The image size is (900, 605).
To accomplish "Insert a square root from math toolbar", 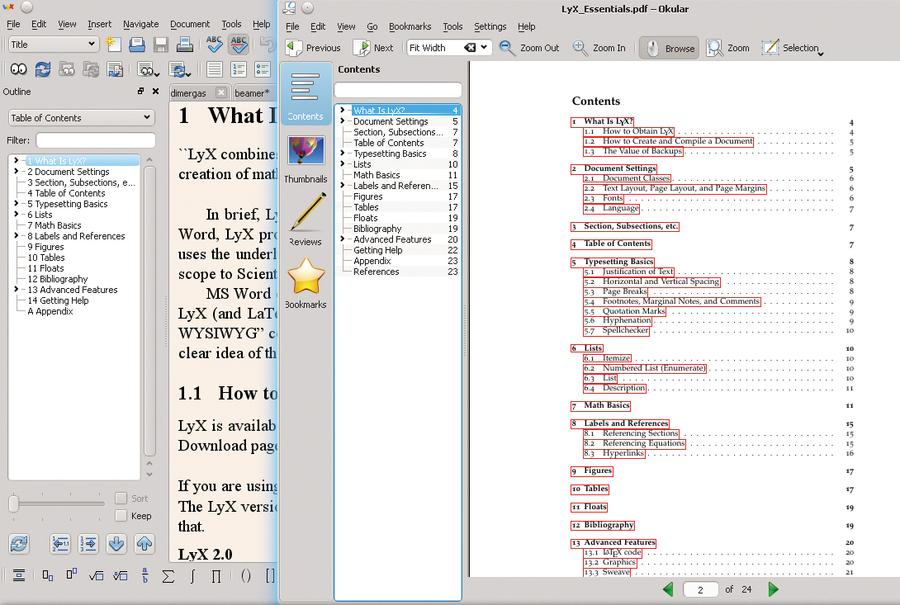I will pyautogui.click(x=96, y=575).
